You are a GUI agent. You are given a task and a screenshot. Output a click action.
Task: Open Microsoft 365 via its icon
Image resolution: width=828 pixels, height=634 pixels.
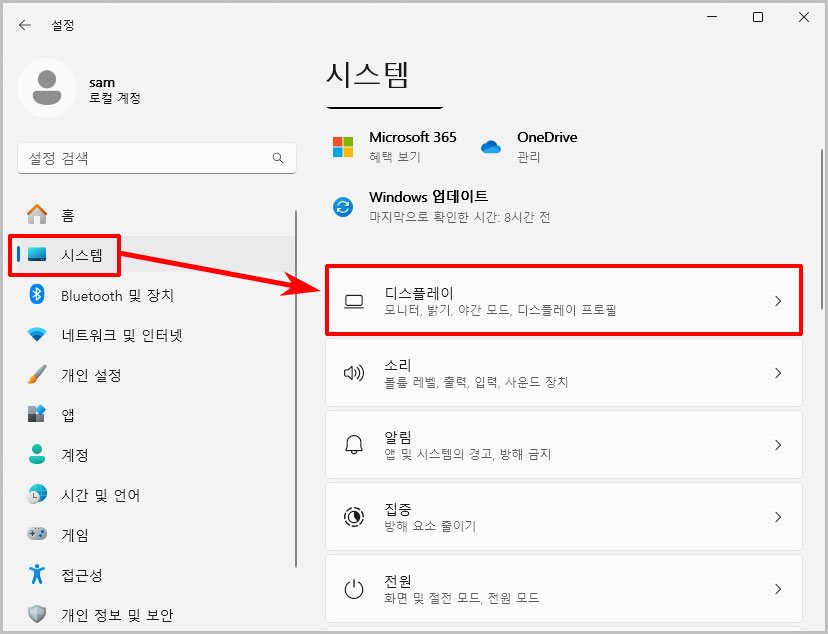click(x=343, y=145)
